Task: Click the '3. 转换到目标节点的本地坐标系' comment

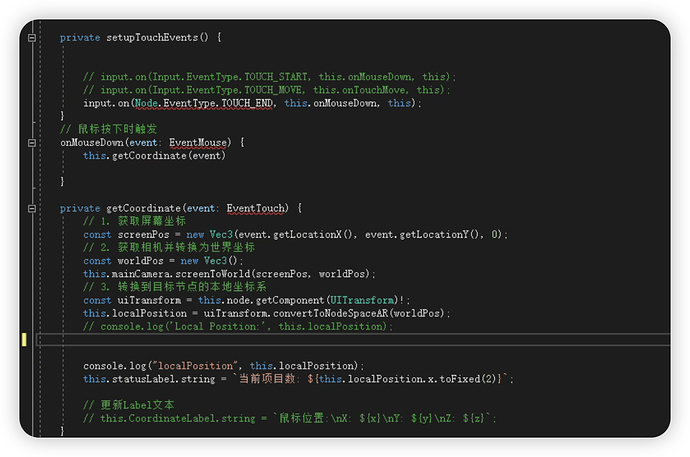Action: [175, 287]
